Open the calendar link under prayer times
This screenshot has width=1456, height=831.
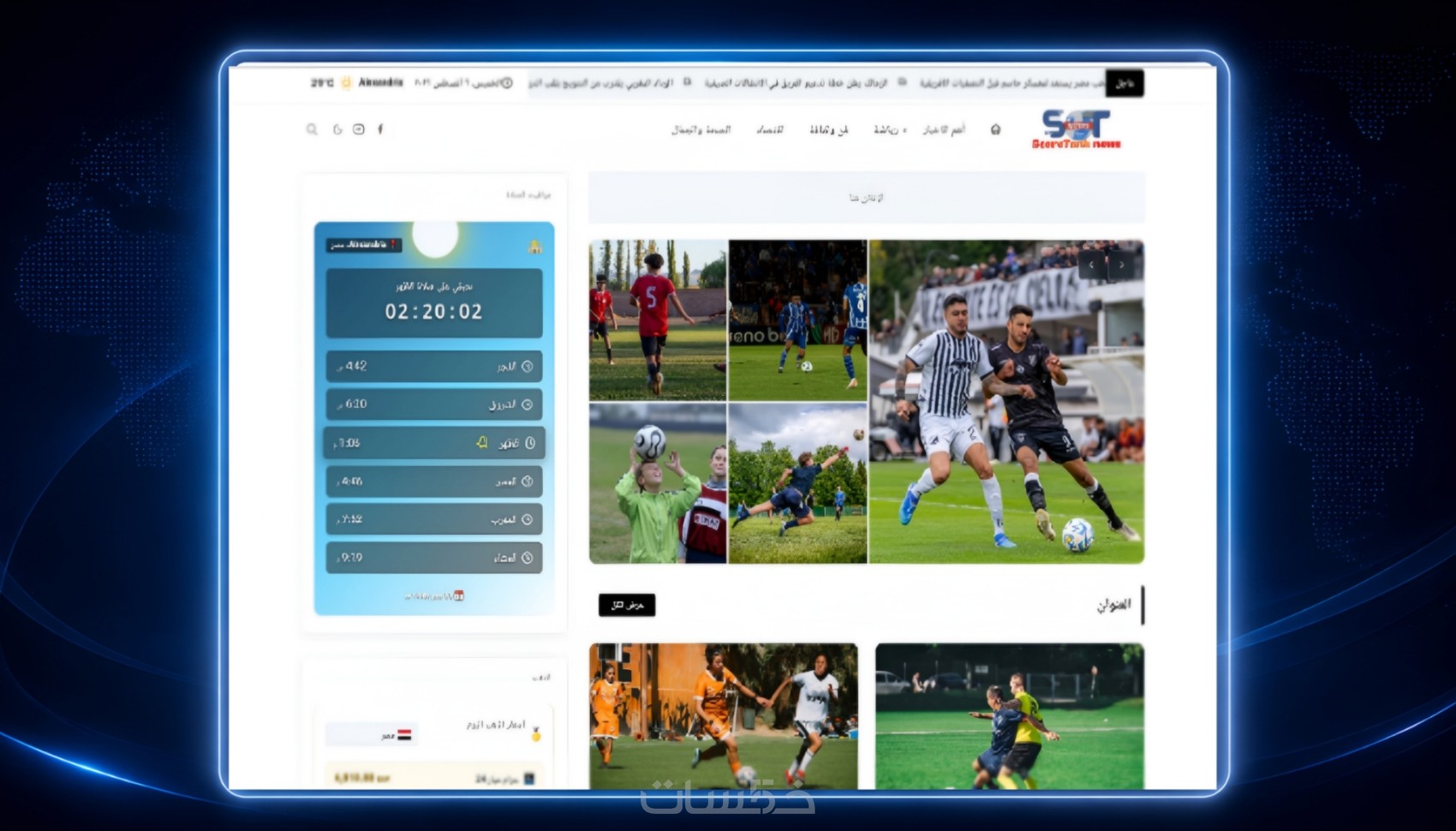[434, 595]
